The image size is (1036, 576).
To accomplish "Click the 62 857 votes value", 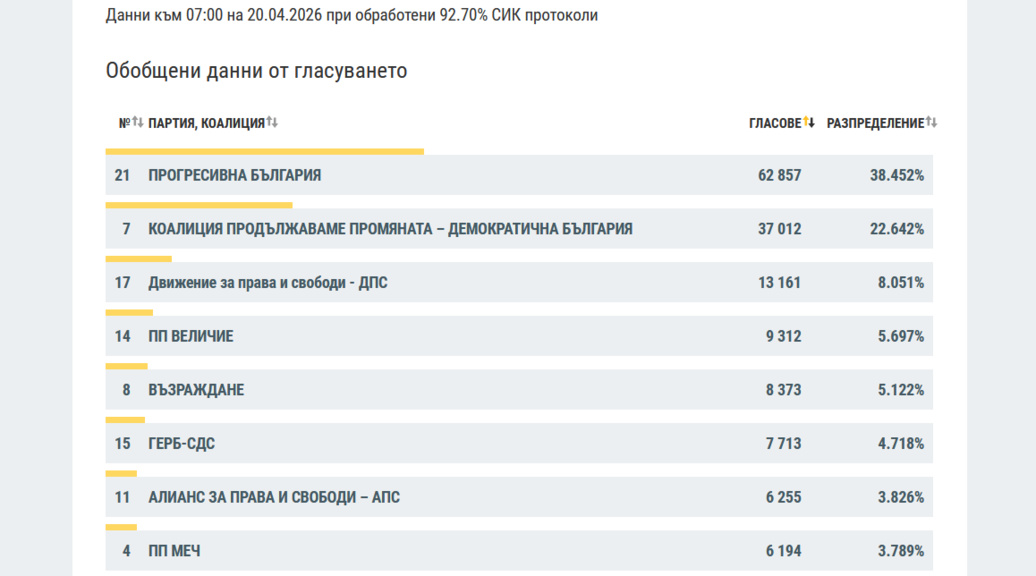I will [779, 176].
